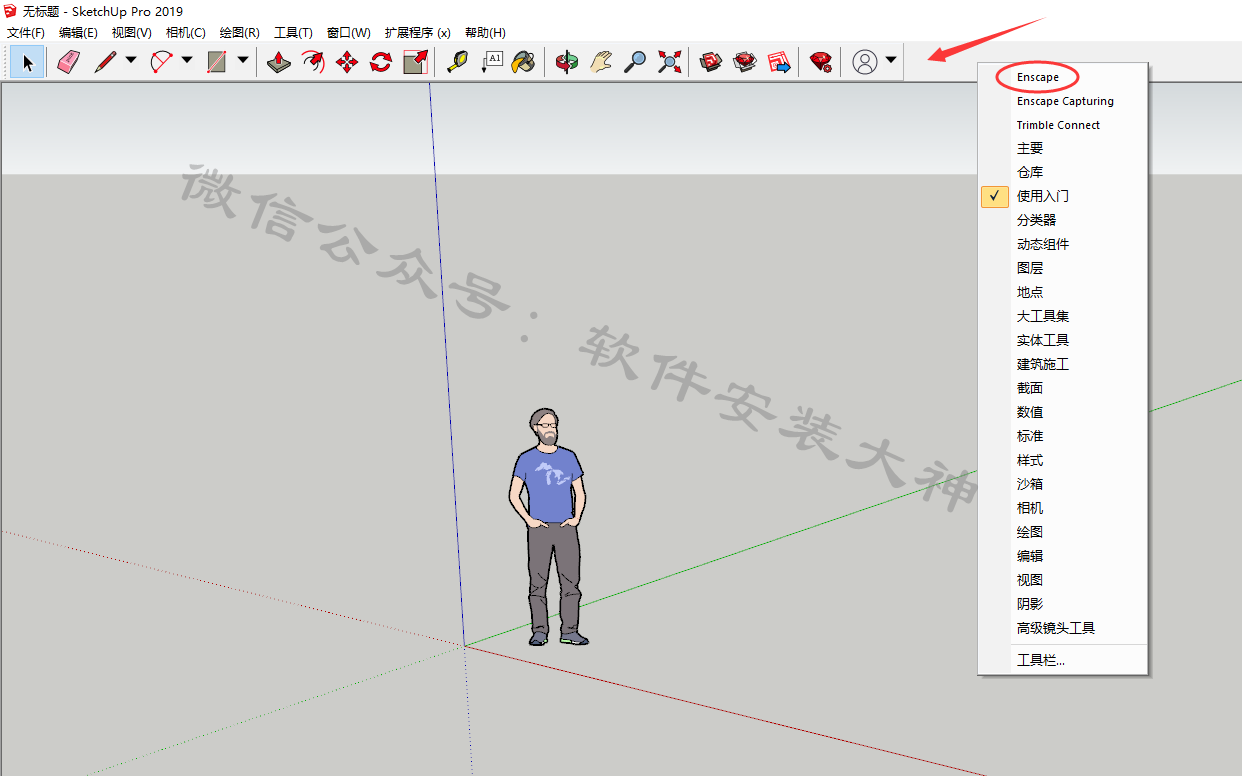Open the 相机(C) menu
1242x776 pixels.
pyautogui.click(x=186, y=32)
